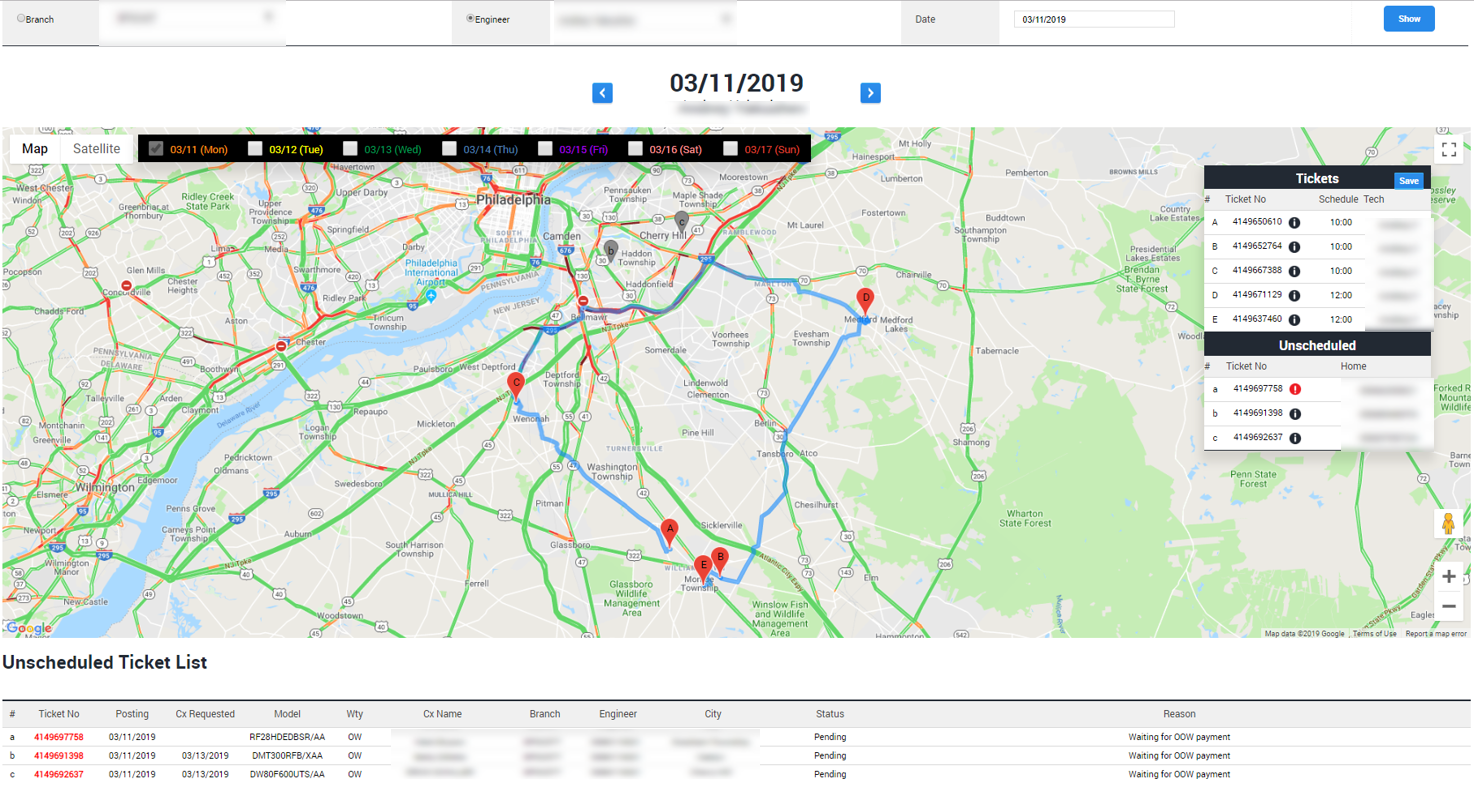Click red map marker C near Wenonah
This screenshot has width=1474, height=787.
[516, 386]
